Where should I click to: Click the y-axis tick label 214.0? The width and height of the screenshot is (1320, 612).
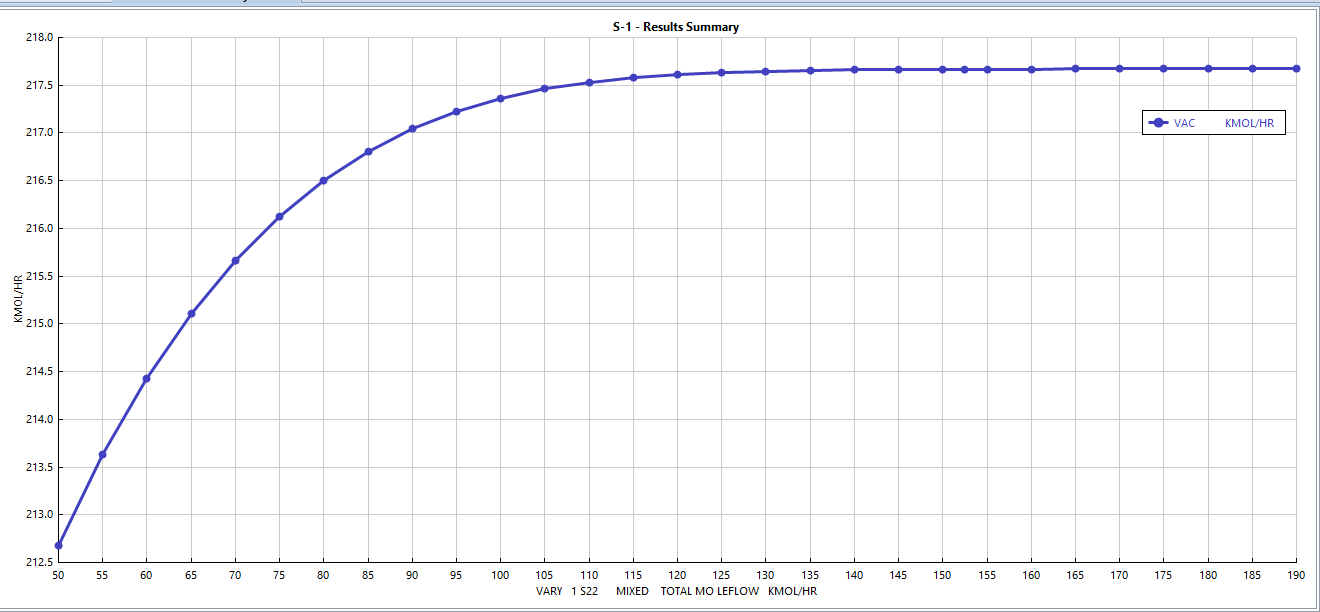[38, 419]
